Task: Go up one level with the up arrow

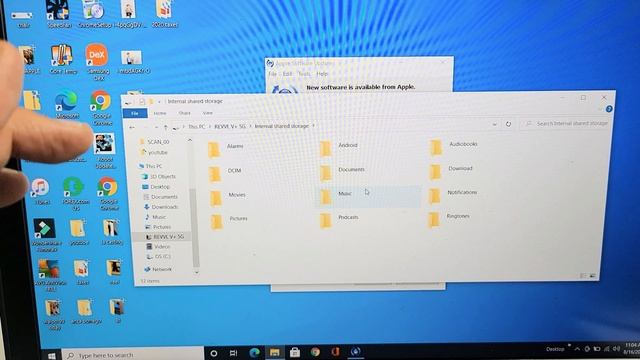Action: coord(165,127)
